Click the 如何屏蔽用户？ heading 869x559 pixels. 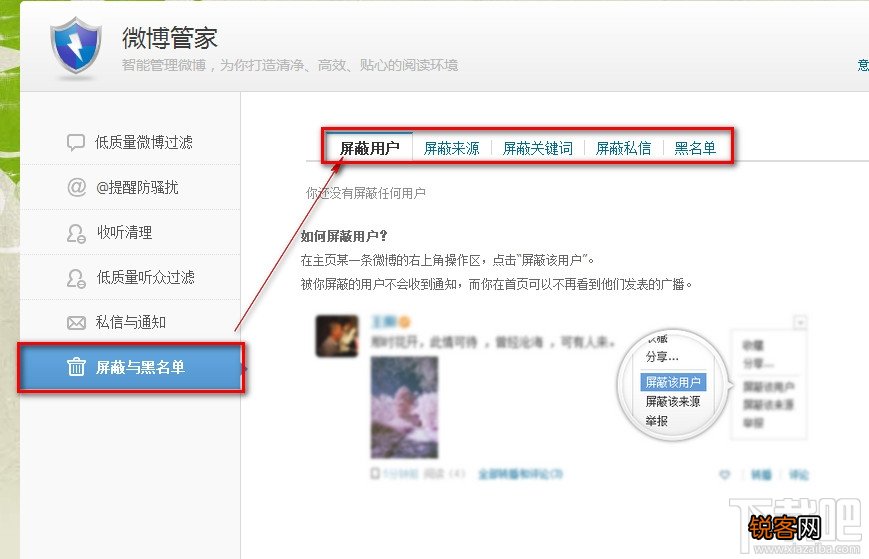pos(344,236)
